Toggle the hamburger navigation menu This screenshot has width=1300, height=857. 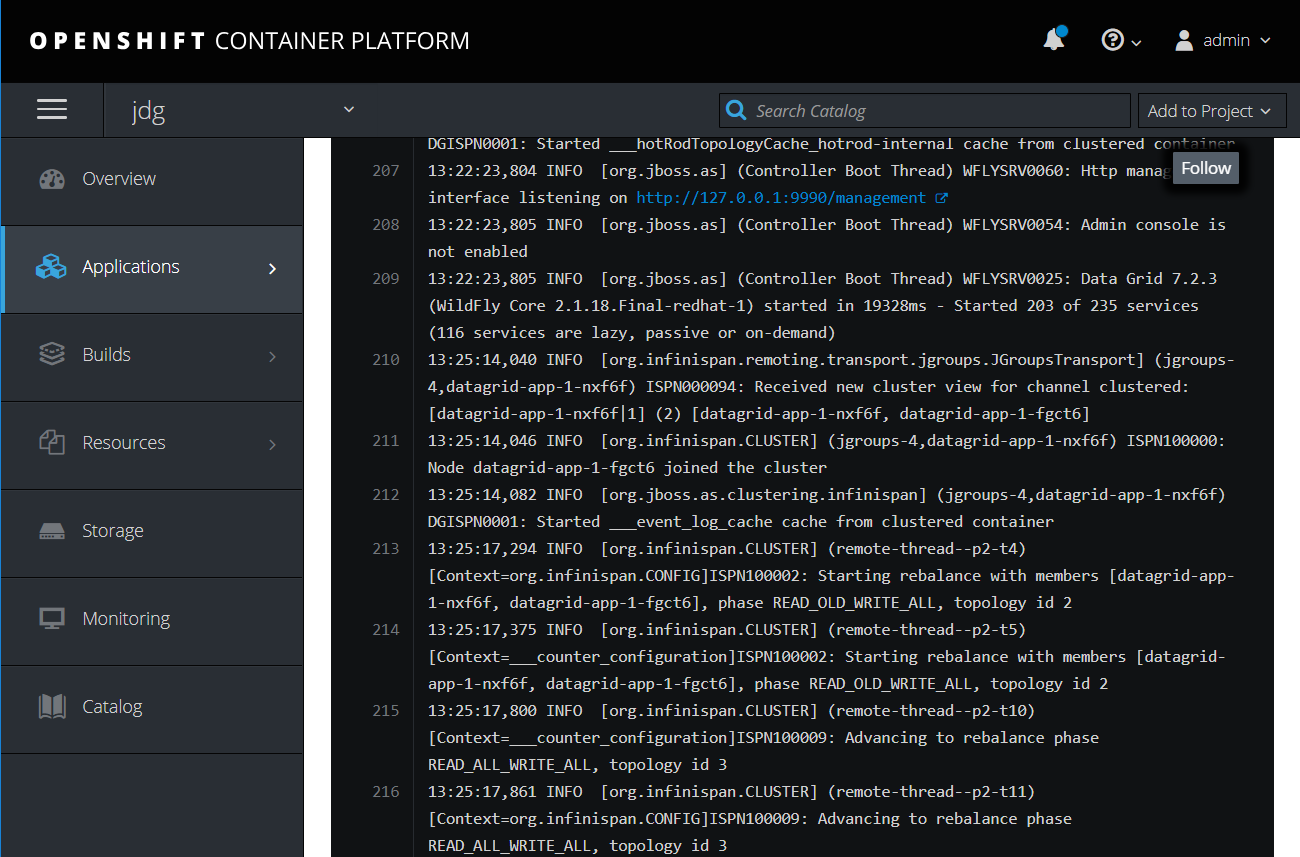pos(52,109)
